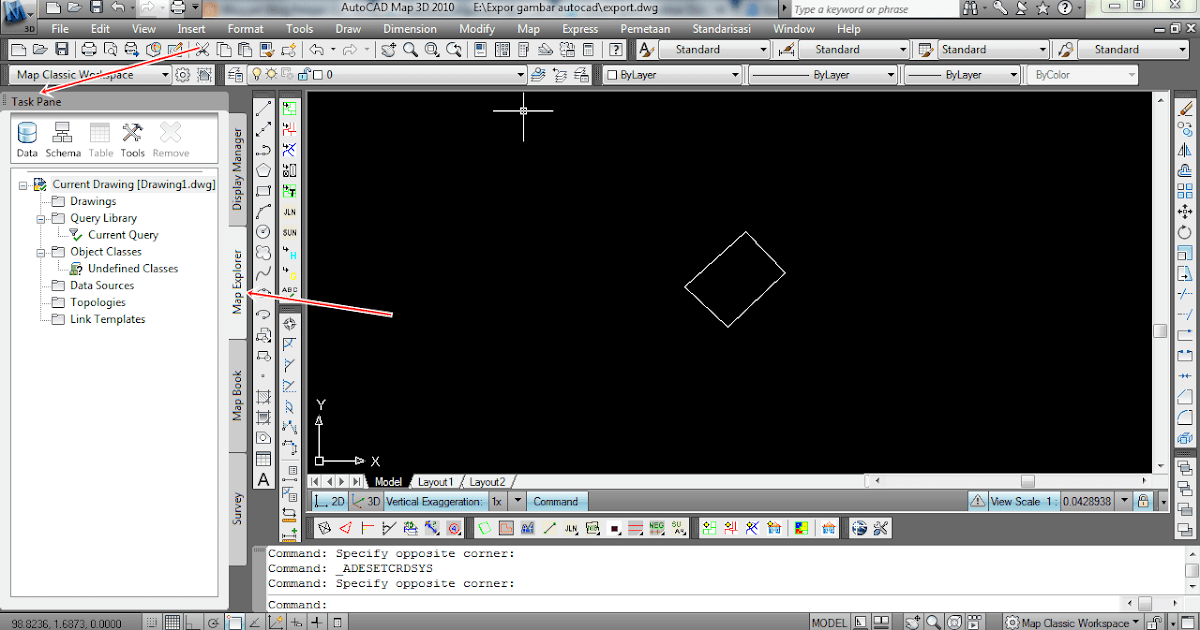This screenshot has width=1200, height=630.
Task: Open the Map menu
Action: pos(529,29)
